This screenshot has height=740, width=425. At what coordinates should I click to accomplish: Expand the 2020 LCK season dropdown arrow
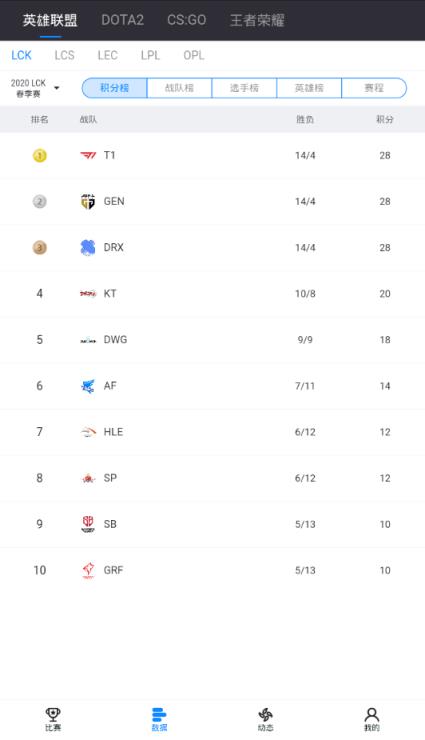pyautogui.click(x=57, y=88)
